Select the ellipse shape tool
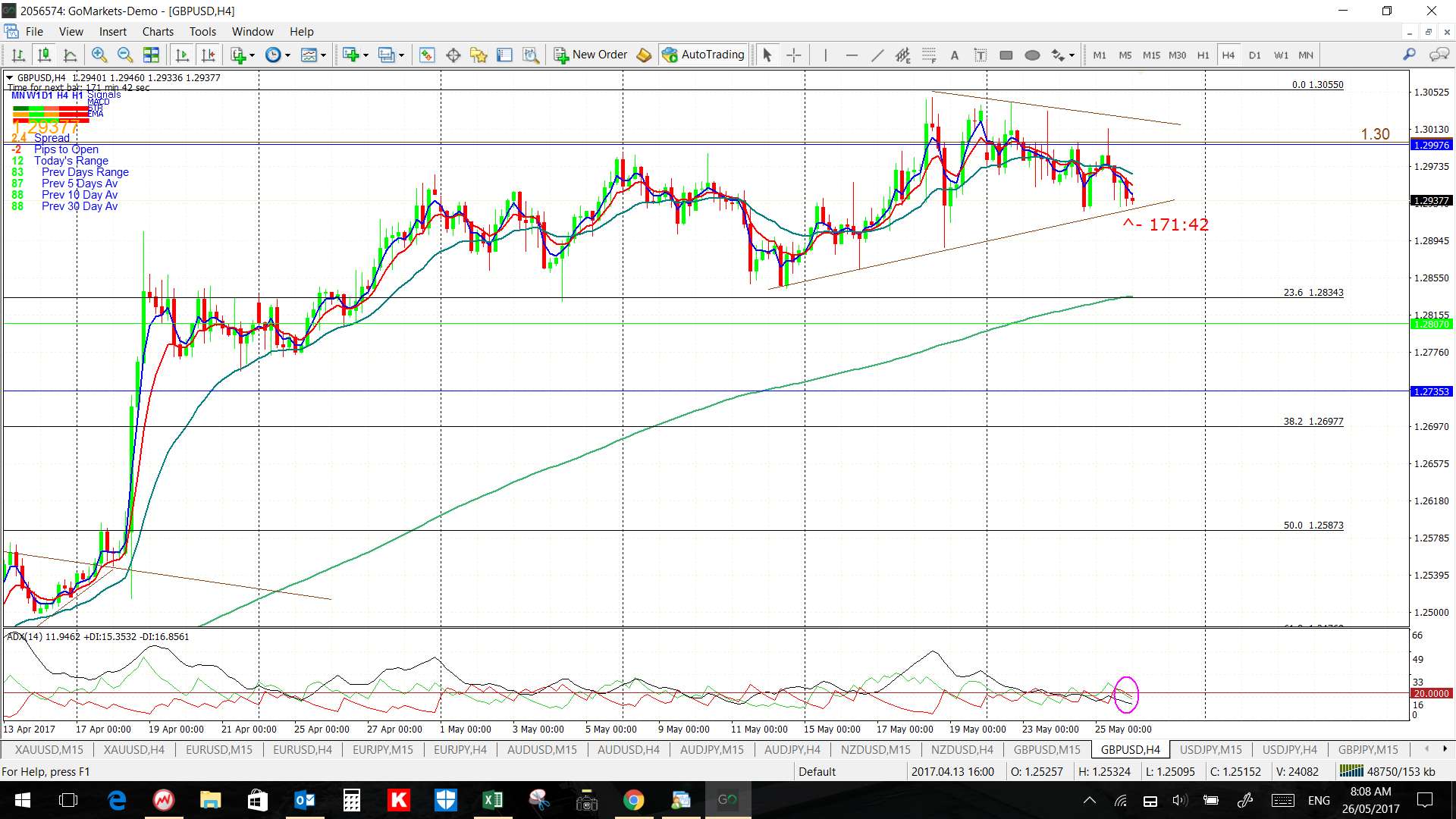Screen dimensions: 1456x819 pyautogui.click(x=1032, y=55)
